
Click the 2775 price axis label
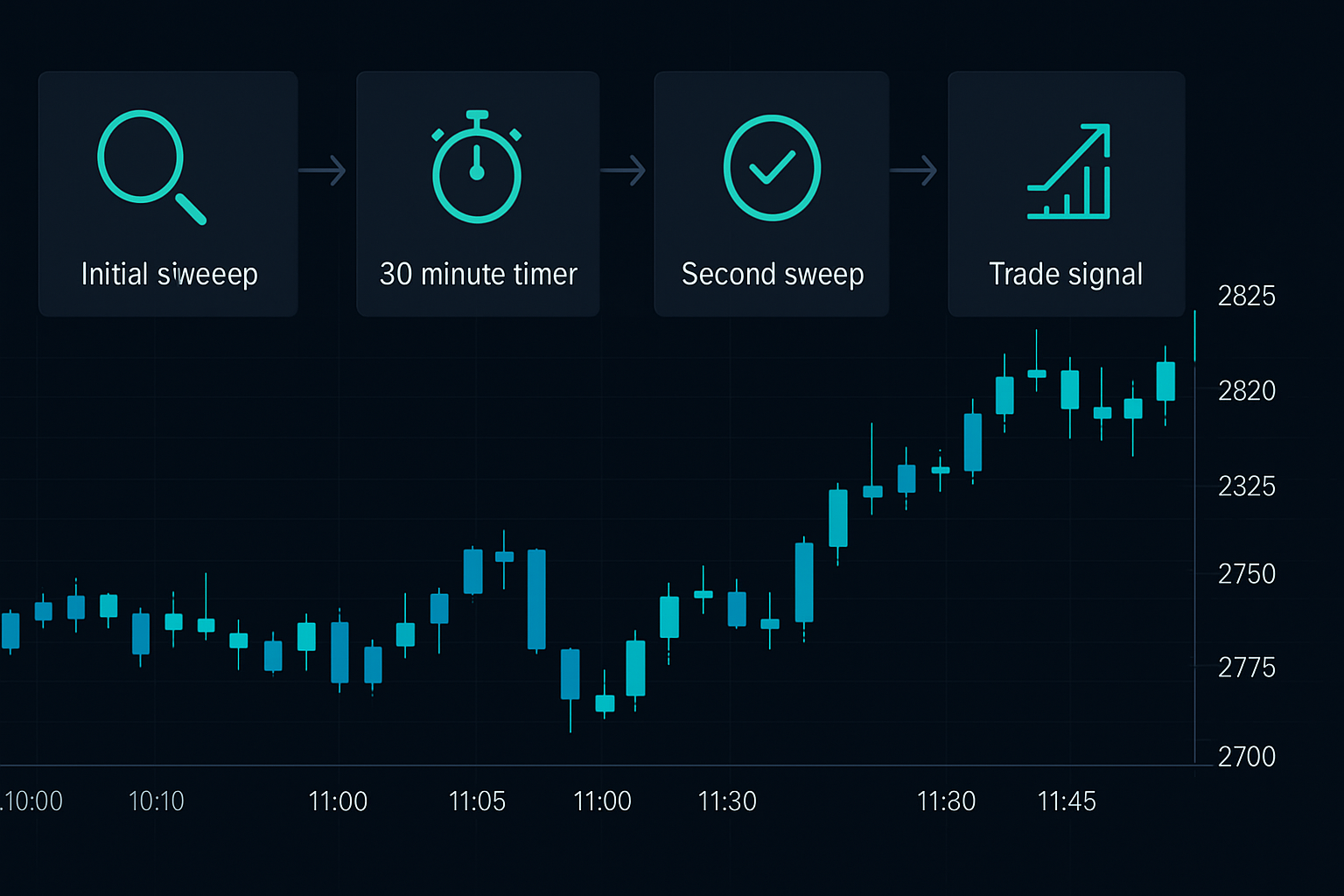click(1247, 668)
